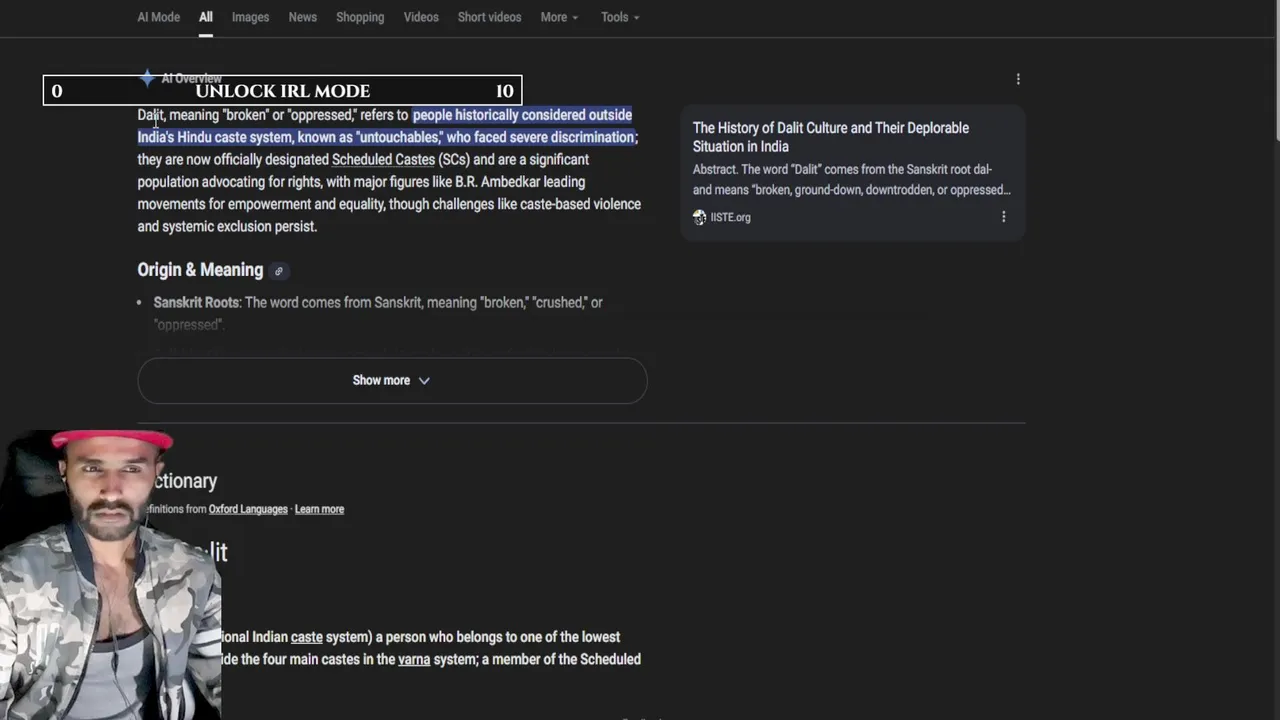This screenshot has height=720, width=1280.
Task: Open the Oxford Languages link
Action: pos(248,509)
